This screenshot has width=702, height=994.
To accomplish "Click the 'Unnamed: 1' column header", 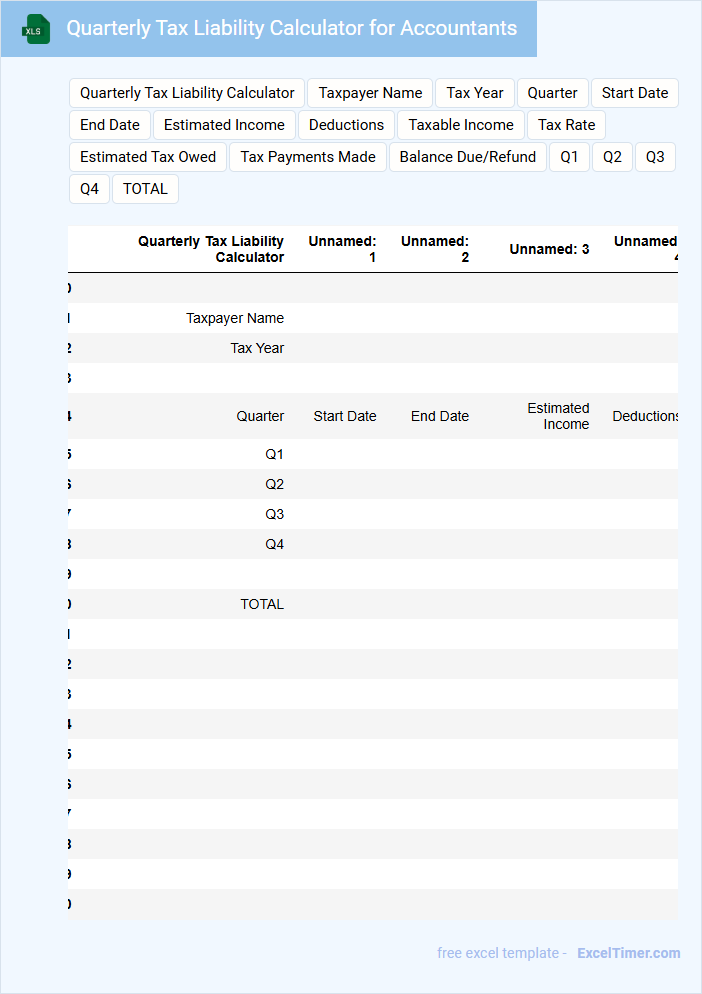I will pos(342,249).
